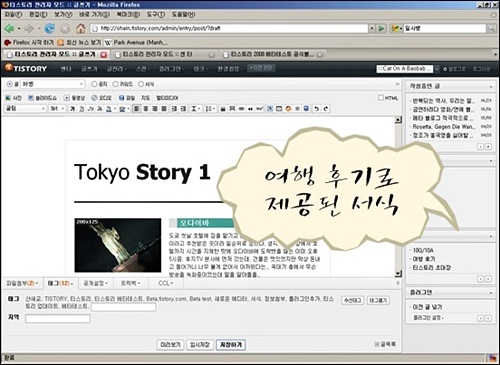Insert a slideshow using 슬라이드쇼 icon

click(42, 98)
